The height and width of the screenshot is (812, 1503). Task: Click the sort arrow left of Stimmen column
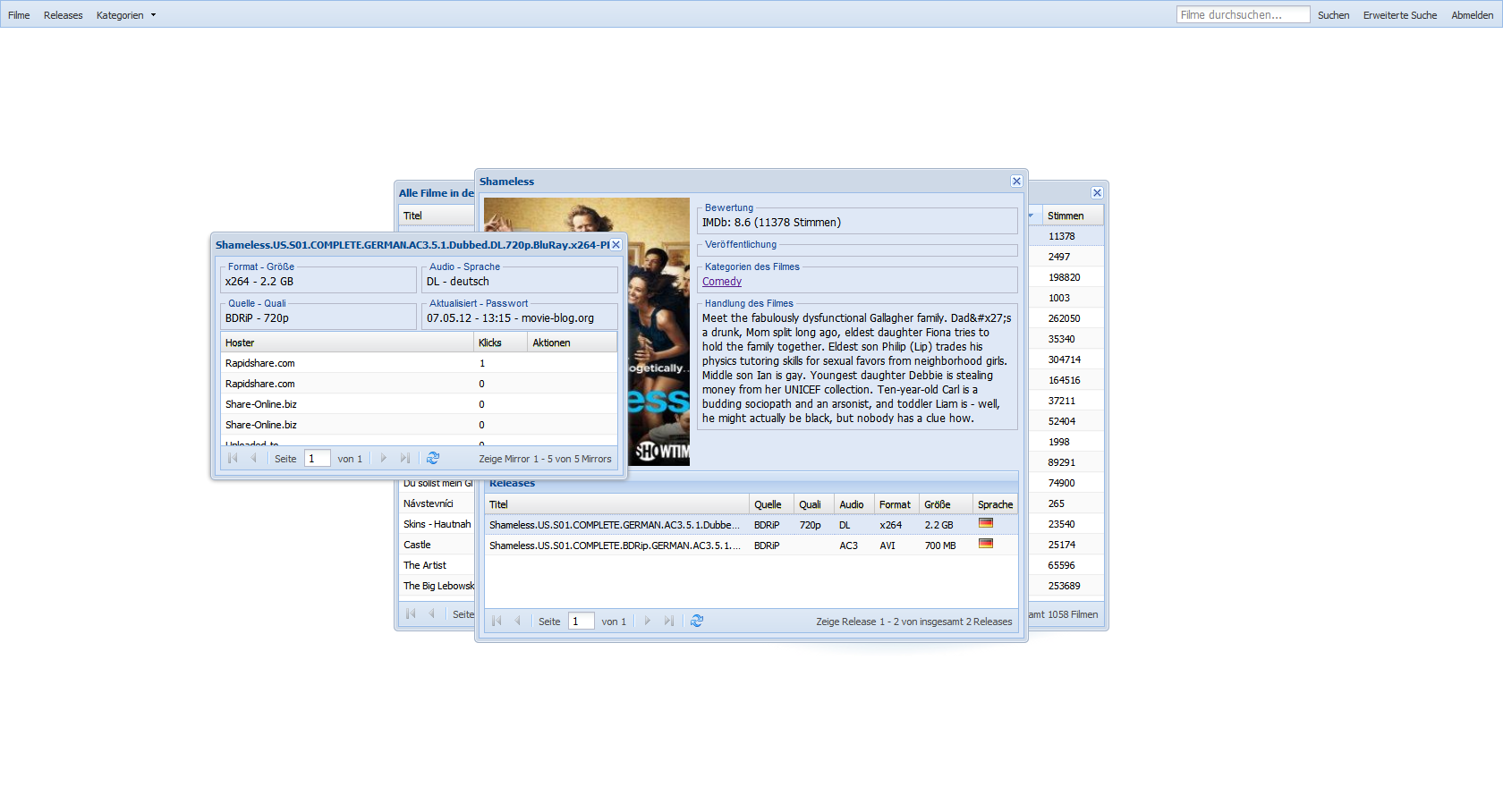coord(1031,216)
